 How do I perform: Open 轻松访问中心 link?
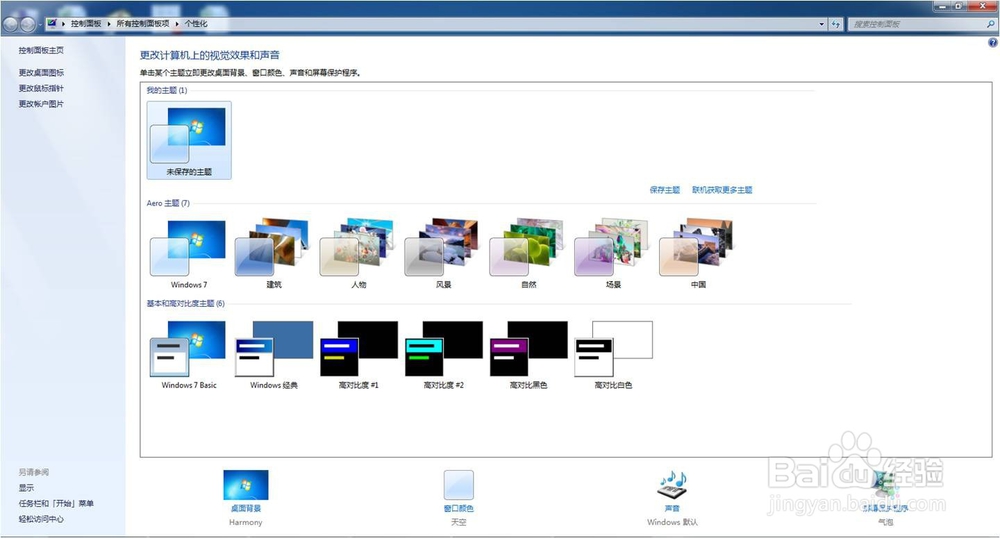pos(41,519)
